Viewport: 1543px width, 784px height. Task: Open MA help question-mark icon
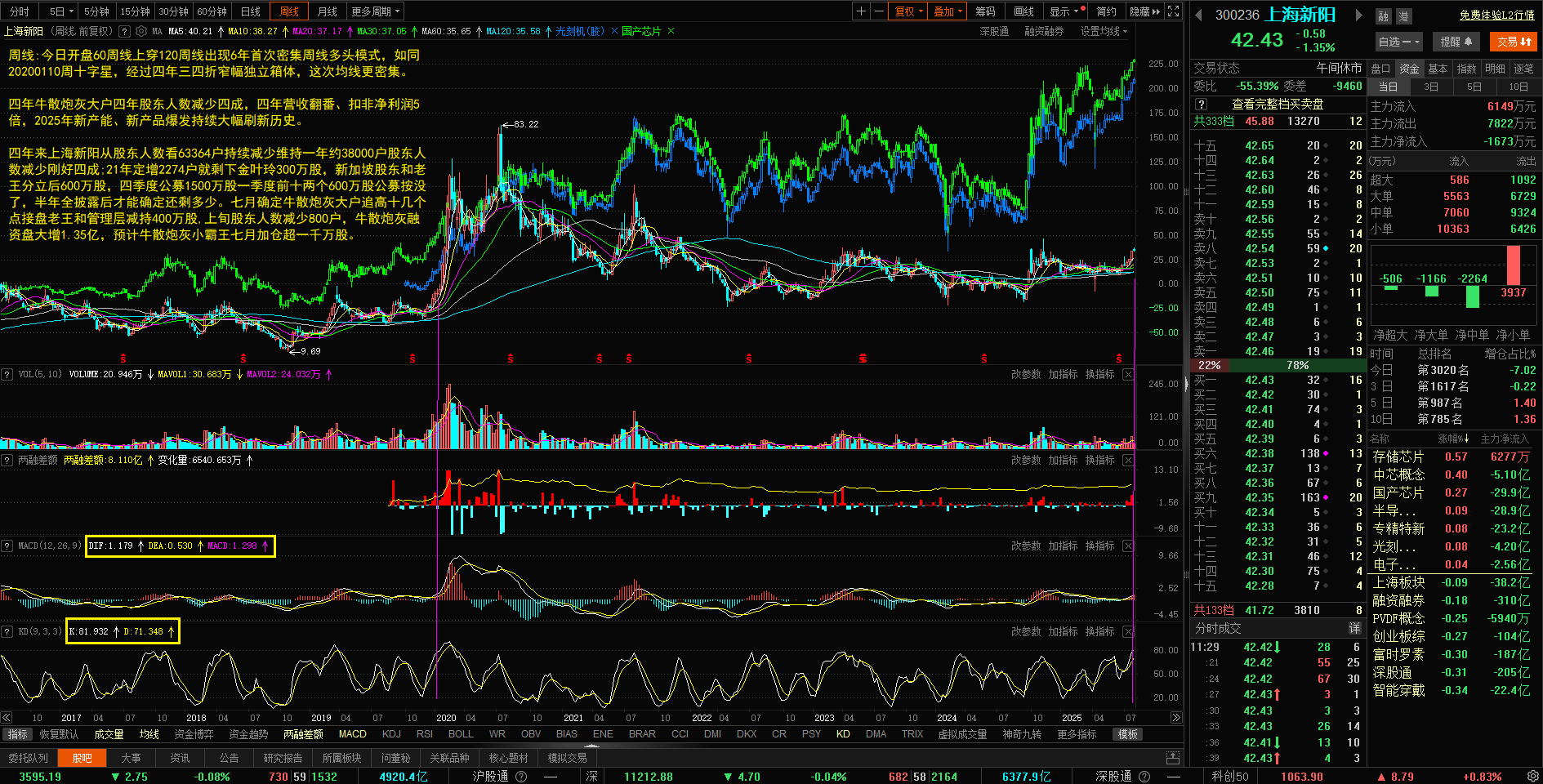[x=124, y=31]
